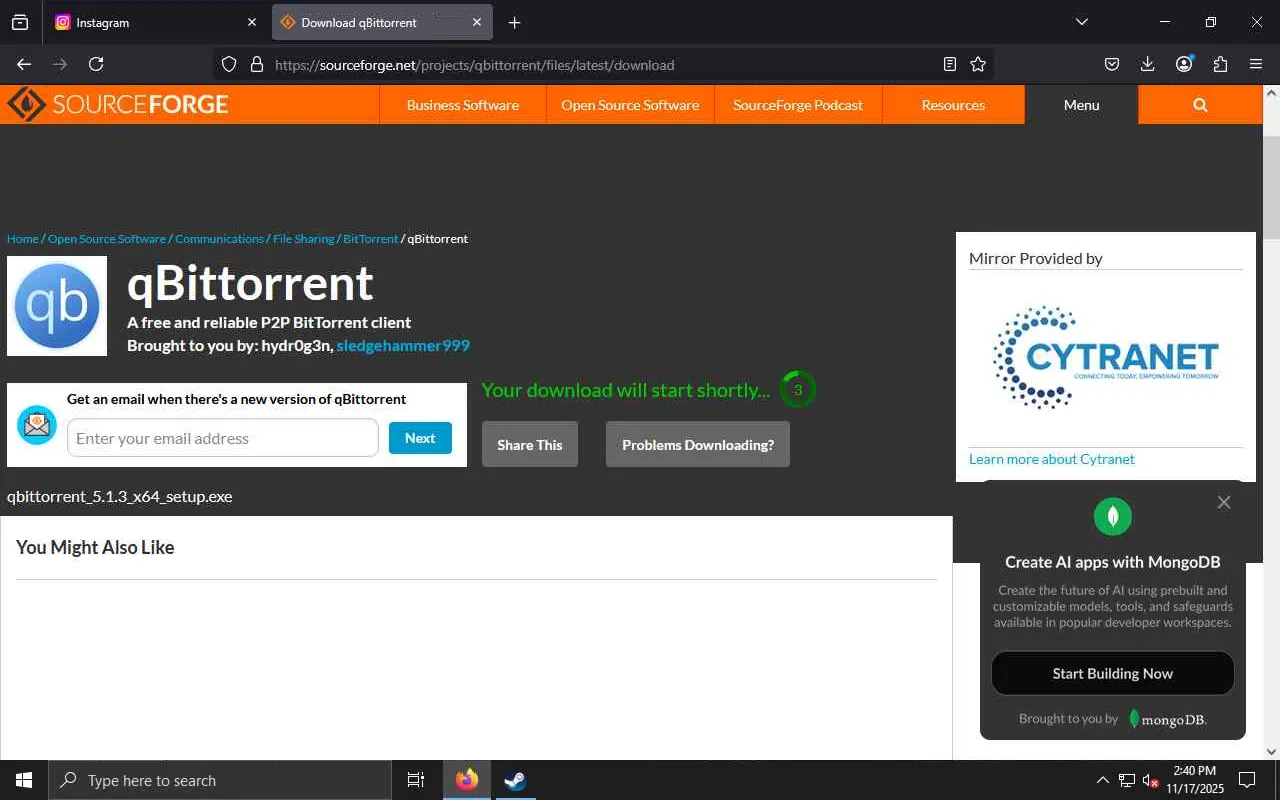Bookmark this page with the star icon
Viewport: 1280px width, 800px height.
coord(978,64)
